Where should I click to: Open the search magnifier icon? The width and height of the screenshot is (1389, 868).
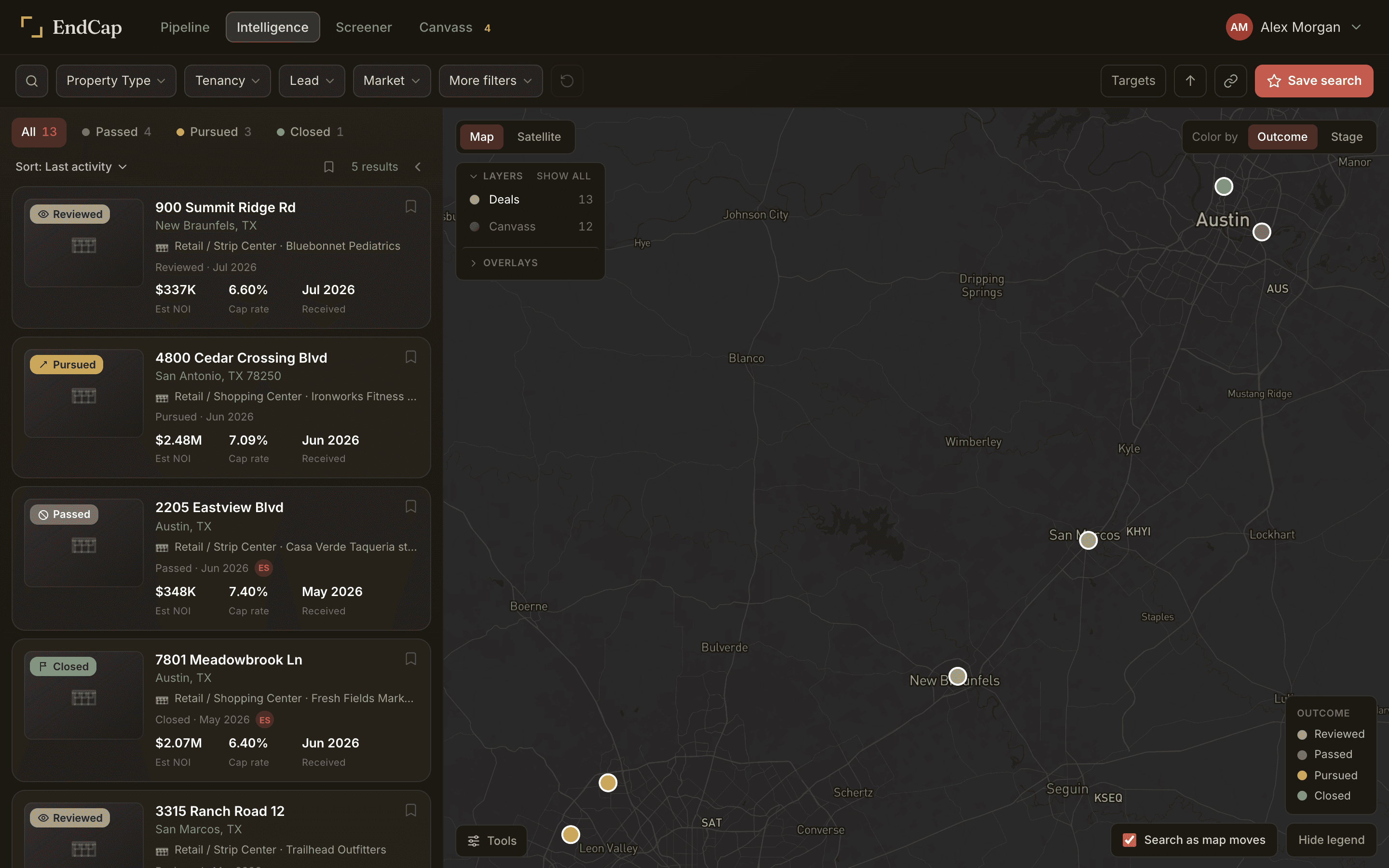(x=31, y=81)
